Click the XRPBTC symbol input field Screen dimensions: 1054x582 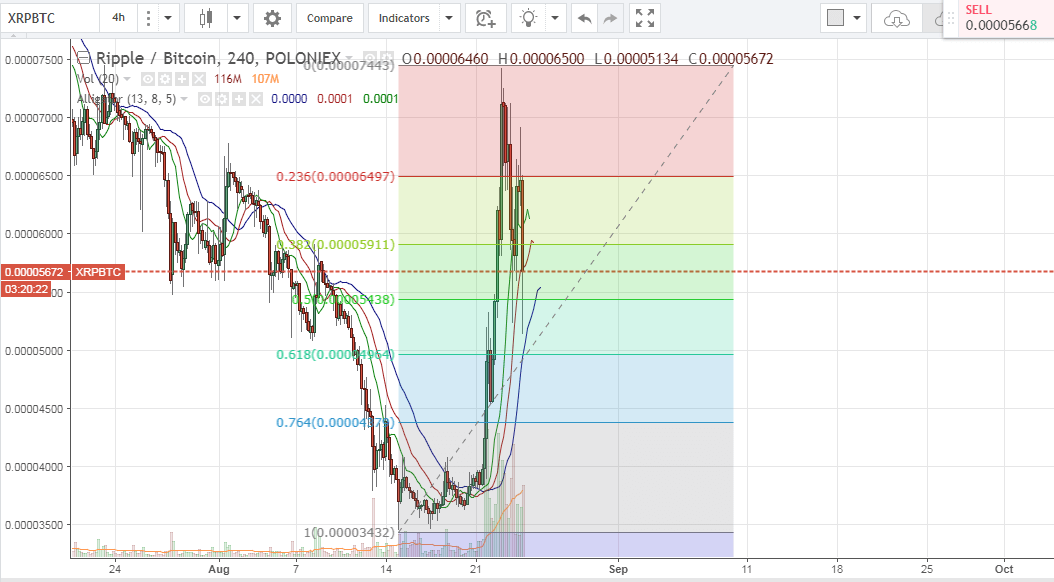pyautogui.click(x=51, y=18)
